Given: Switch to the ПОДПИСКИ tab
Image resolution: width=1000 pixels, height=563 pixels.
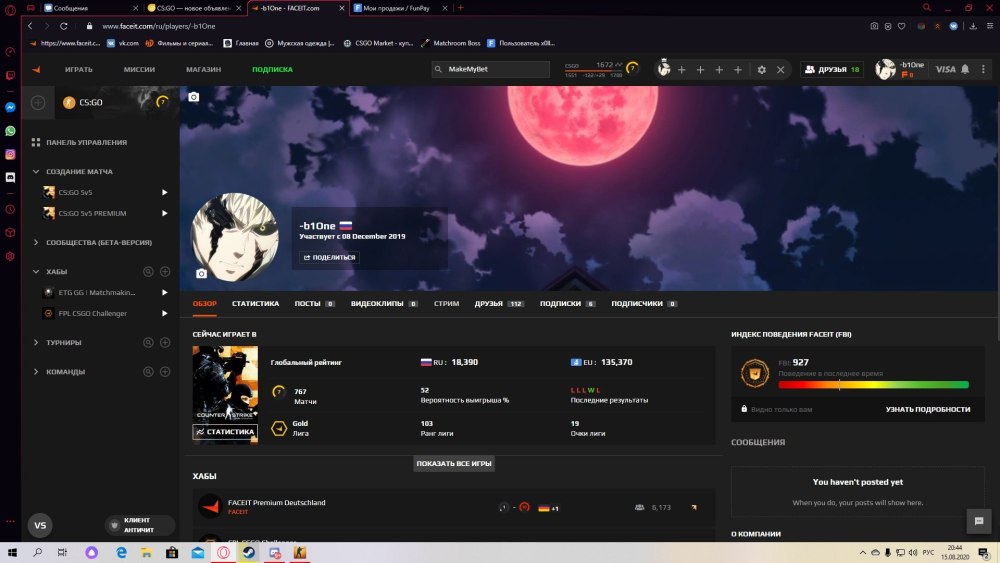Looking at the screenshot, I should coord(568,303).
